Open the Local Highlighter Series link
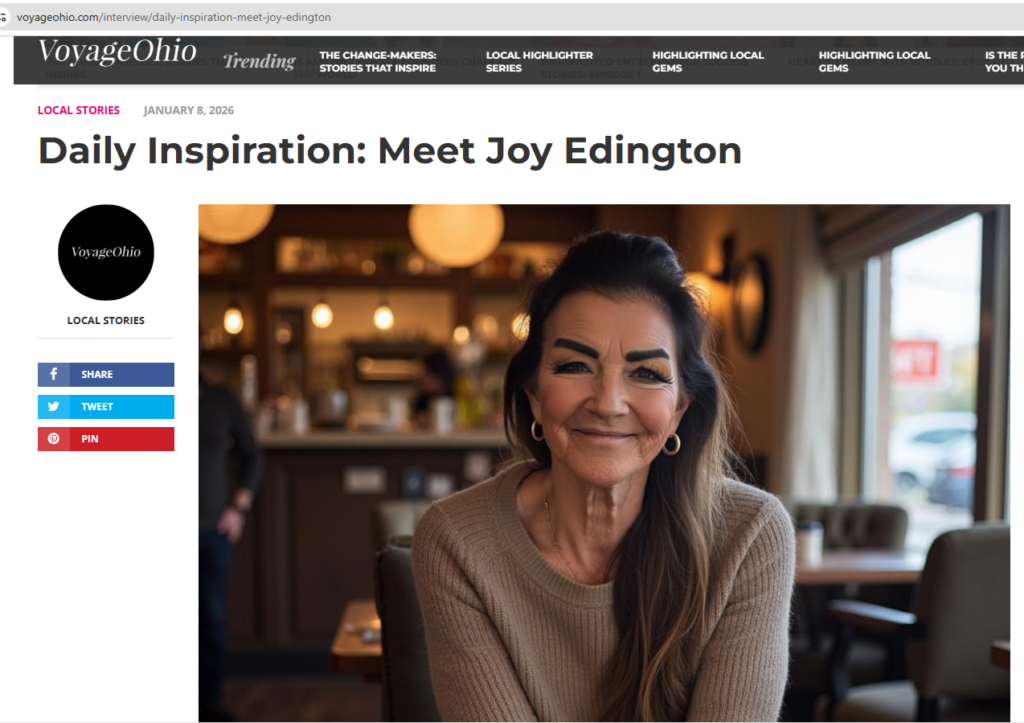The width and height of the screenshot is (1024, 723). [x=539, y=61]
